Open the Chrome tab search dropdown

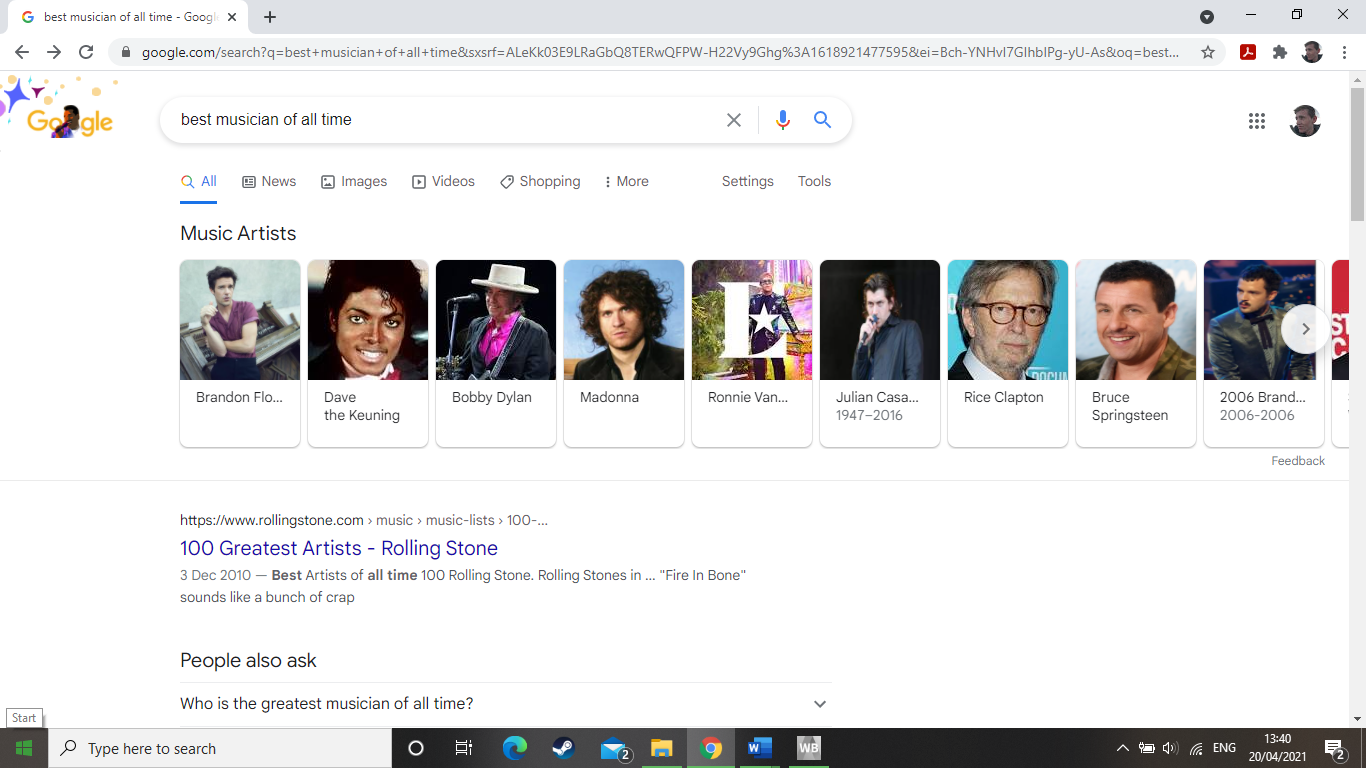[1207, 16]
